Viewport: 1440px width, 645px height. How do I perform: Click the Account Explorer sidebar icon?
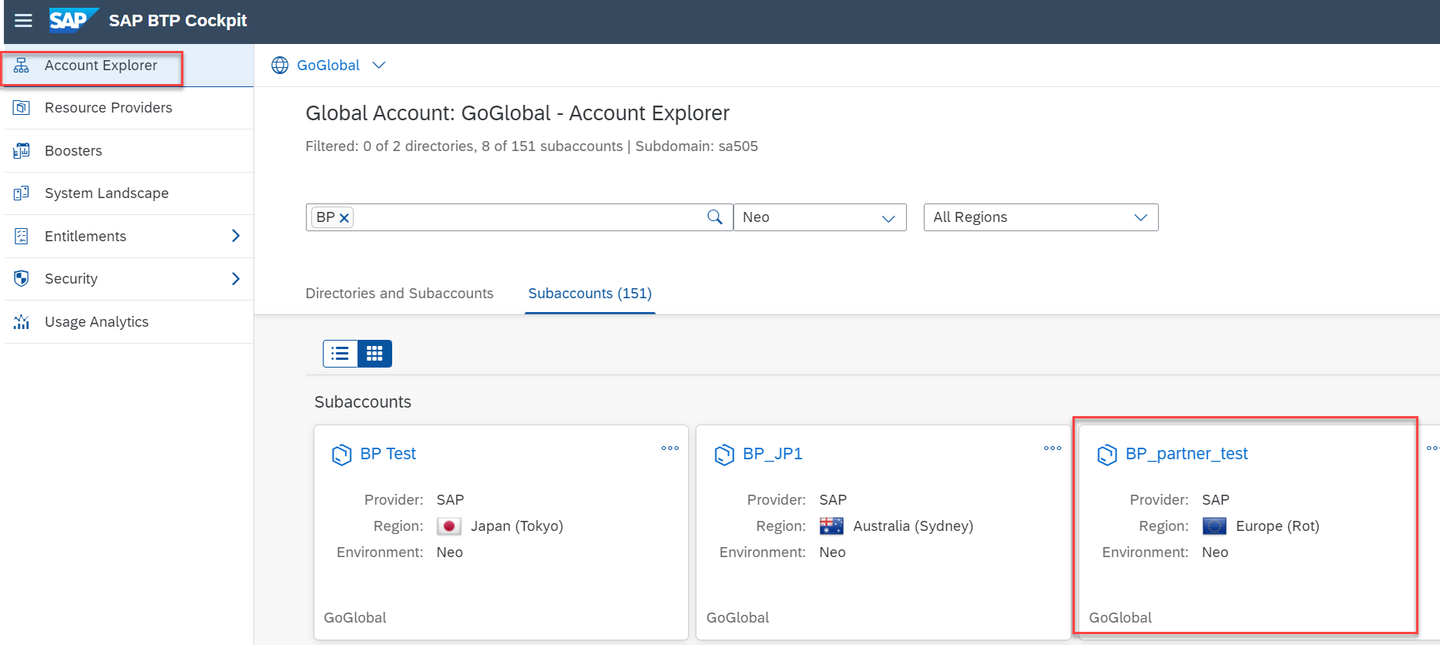(x=21, y=66)
